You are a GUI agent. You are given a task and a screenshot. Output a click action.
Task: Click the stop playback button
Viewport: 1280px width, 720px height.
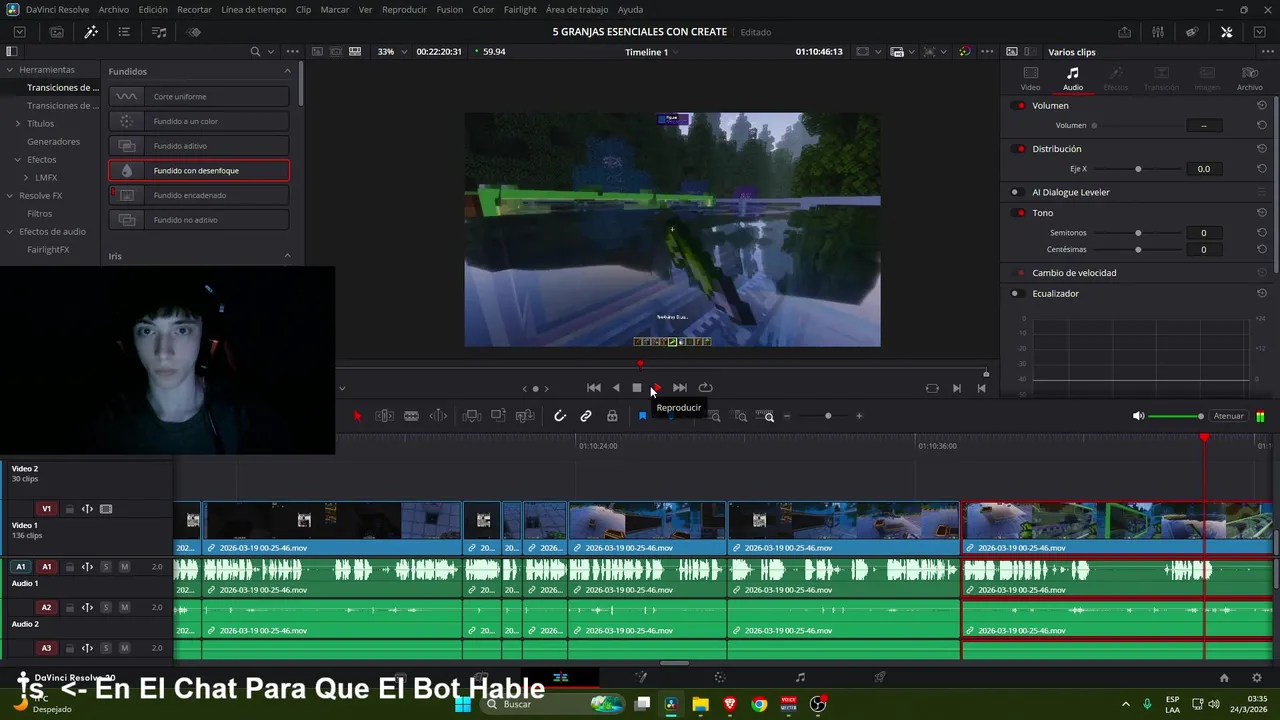click(637, 388)
